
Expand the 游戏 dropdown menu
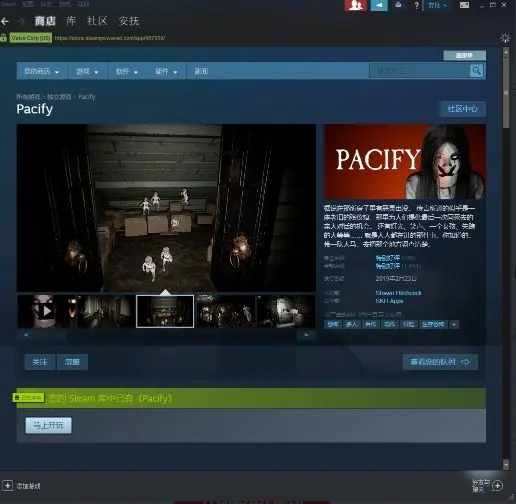88,71
